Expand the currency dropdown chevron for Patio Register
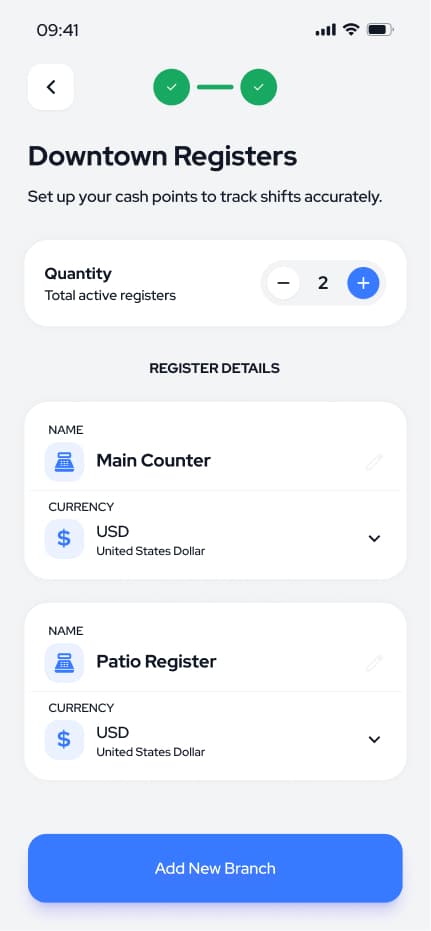The image size is (431, 931). coord(374,740)
